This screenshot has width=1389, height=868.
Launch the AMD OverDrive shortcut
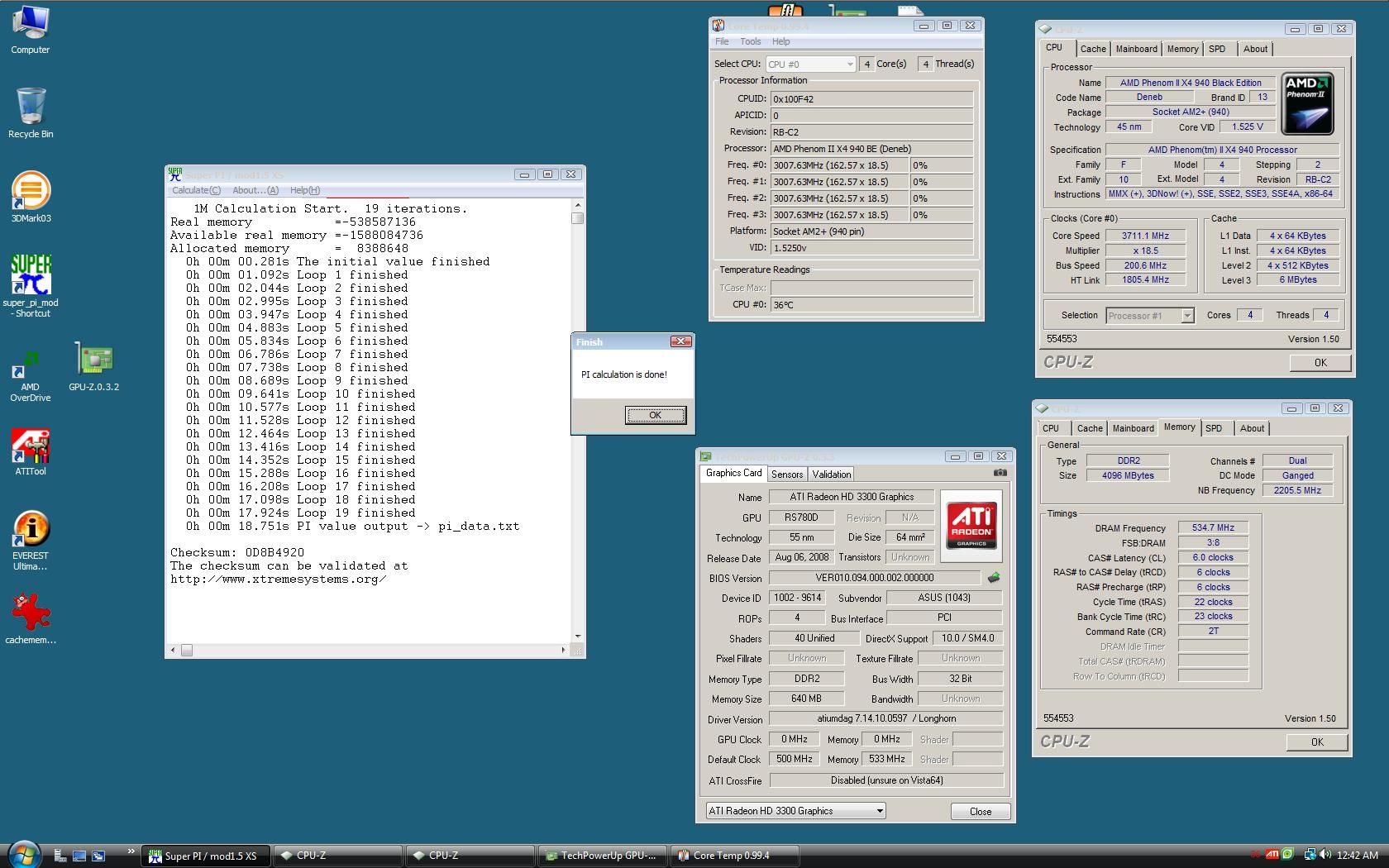(x=31, y=376)
